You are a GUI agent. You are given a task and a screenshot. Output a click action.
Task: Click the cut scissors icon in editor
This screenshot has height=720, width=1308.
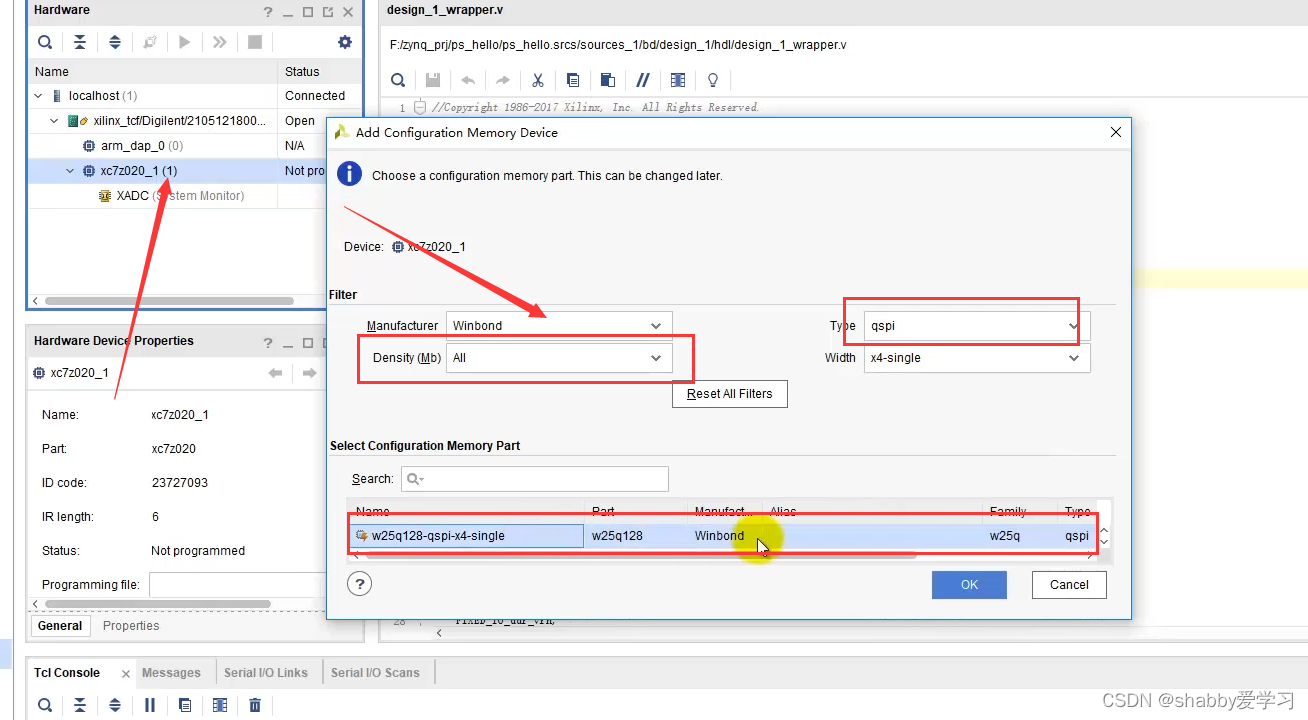(x=538, y=80)
